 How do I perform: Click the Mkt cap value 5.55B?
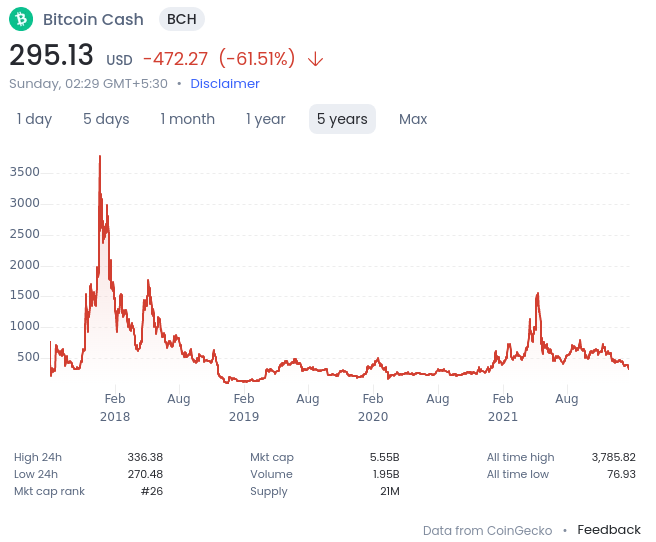point(384,457)
